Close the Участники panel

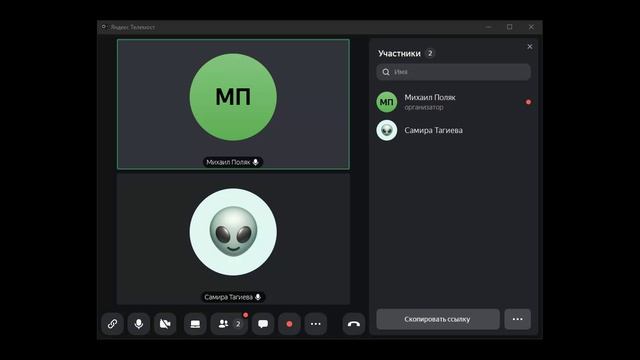pos(530,47)
